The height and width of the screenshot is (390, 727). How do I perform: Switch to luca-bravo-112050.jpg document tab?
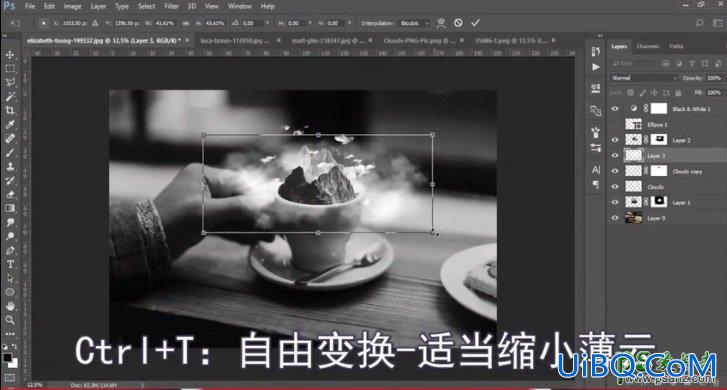235,41
